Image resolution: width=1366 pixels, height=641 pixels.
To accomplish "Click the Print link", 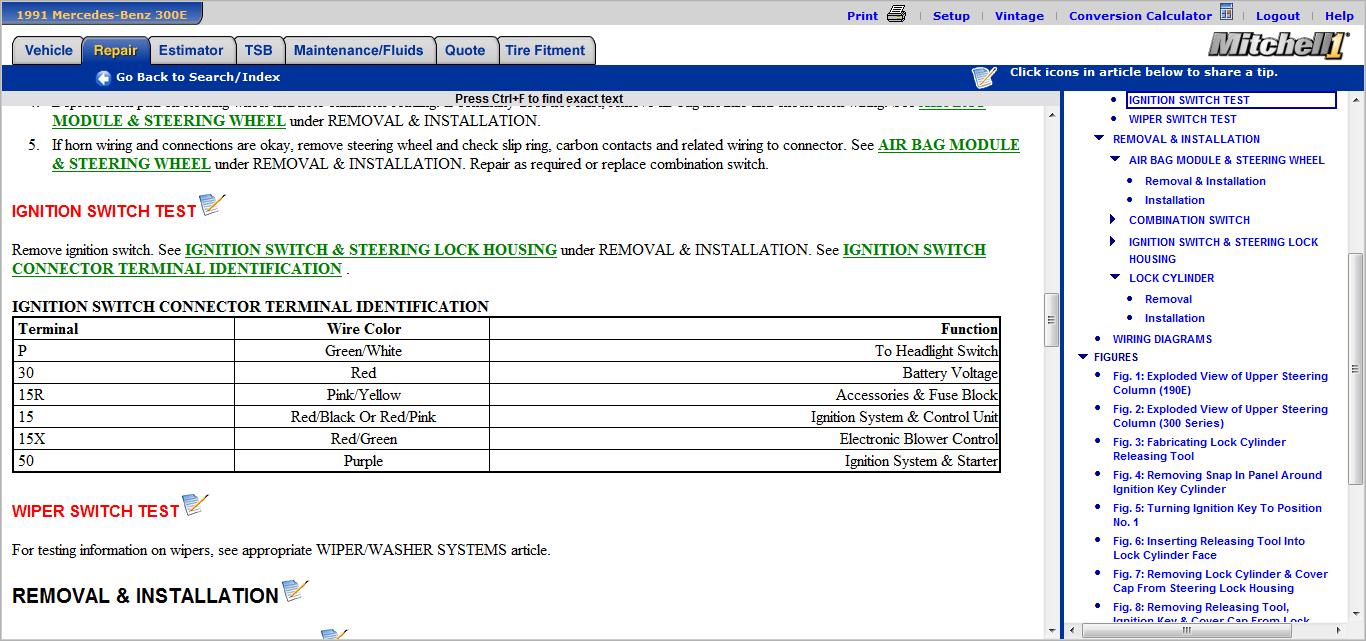I will tap(862, 16).
